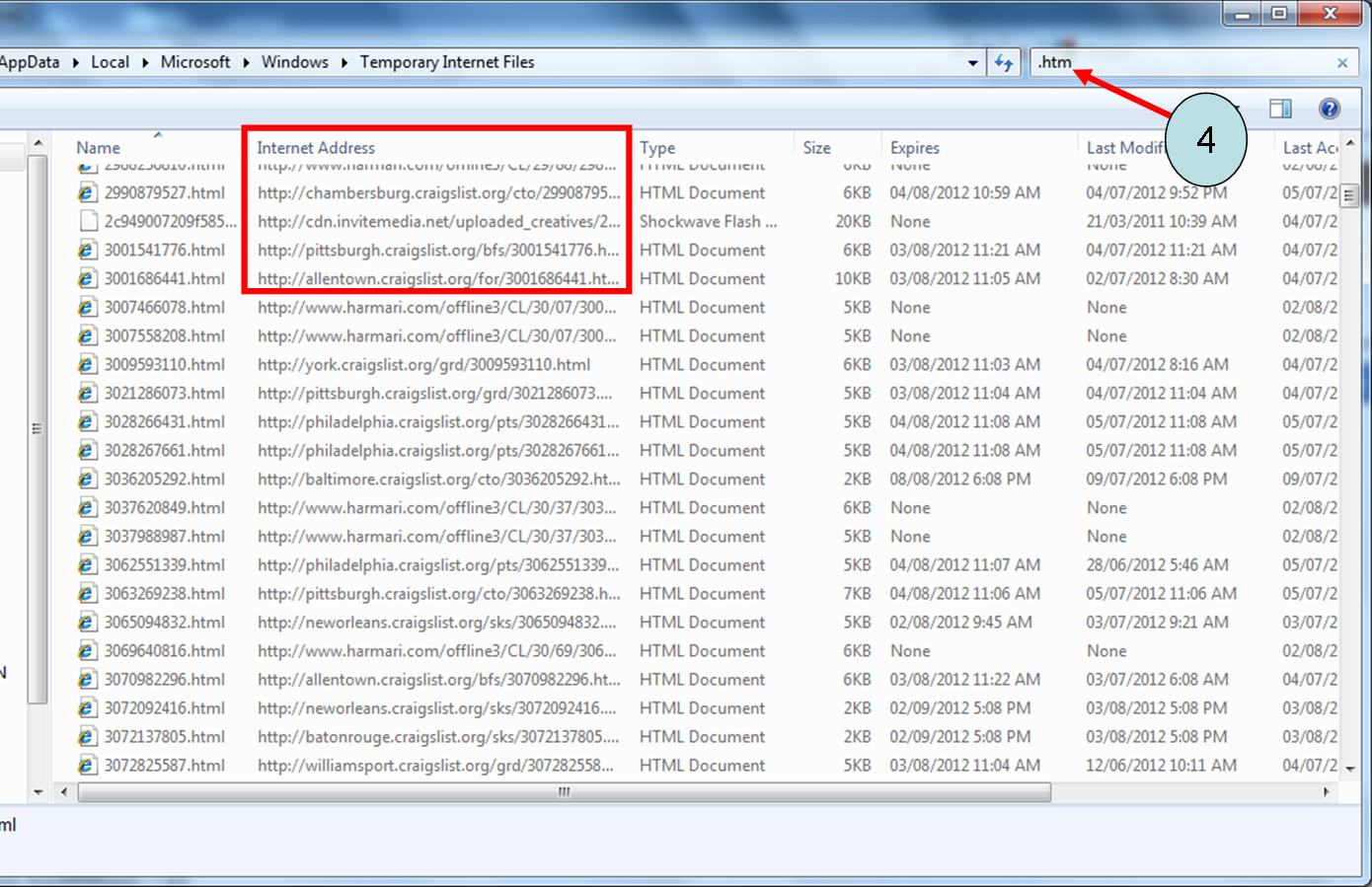Click icon of 3001541776.html file
This screenshot has width=1372, height=887.
[x=87, y=251]
